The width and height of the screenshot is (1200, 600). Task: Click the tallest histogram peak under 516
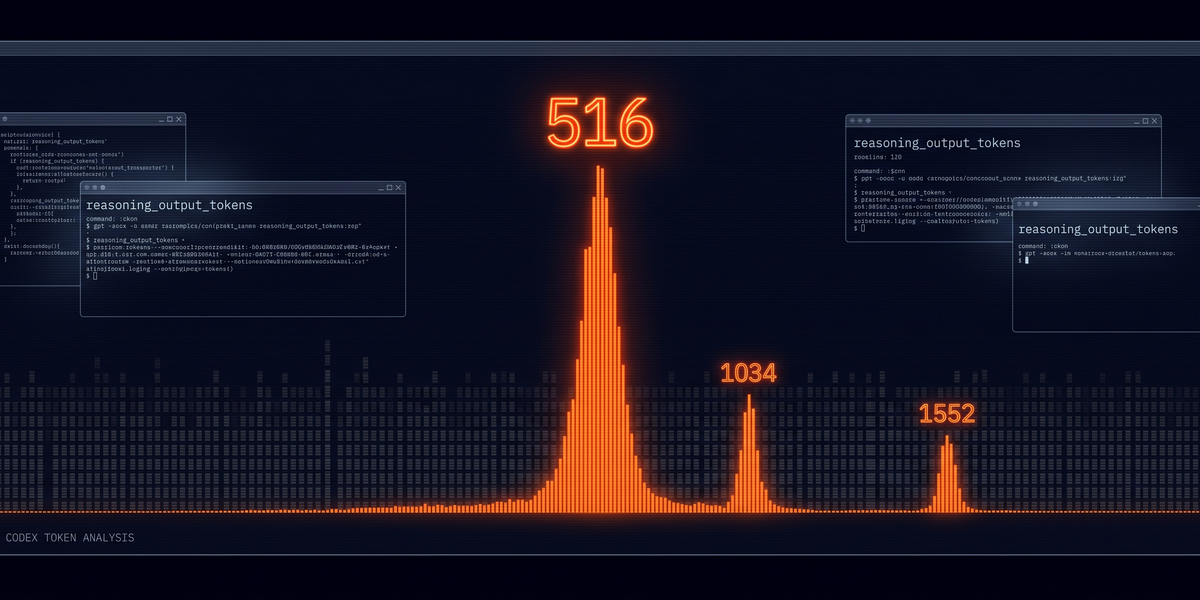600,340
